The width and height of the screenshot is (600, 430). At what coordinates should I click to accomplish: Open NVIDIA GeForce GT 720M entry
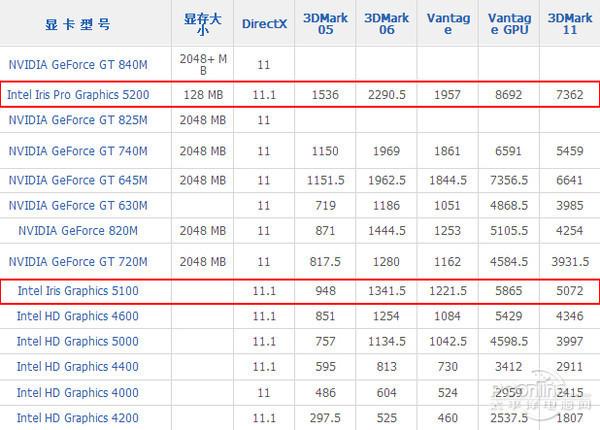coord(78,262)
